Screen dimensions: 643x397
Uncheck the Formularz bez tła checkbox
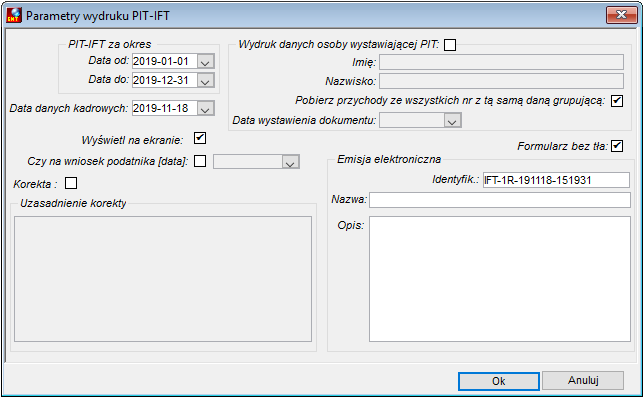pyautogui.click(x=617, y=146)
